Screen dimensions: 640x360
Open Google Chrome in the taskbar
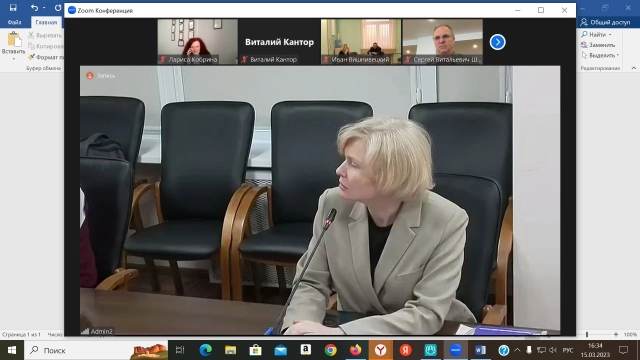331,350
